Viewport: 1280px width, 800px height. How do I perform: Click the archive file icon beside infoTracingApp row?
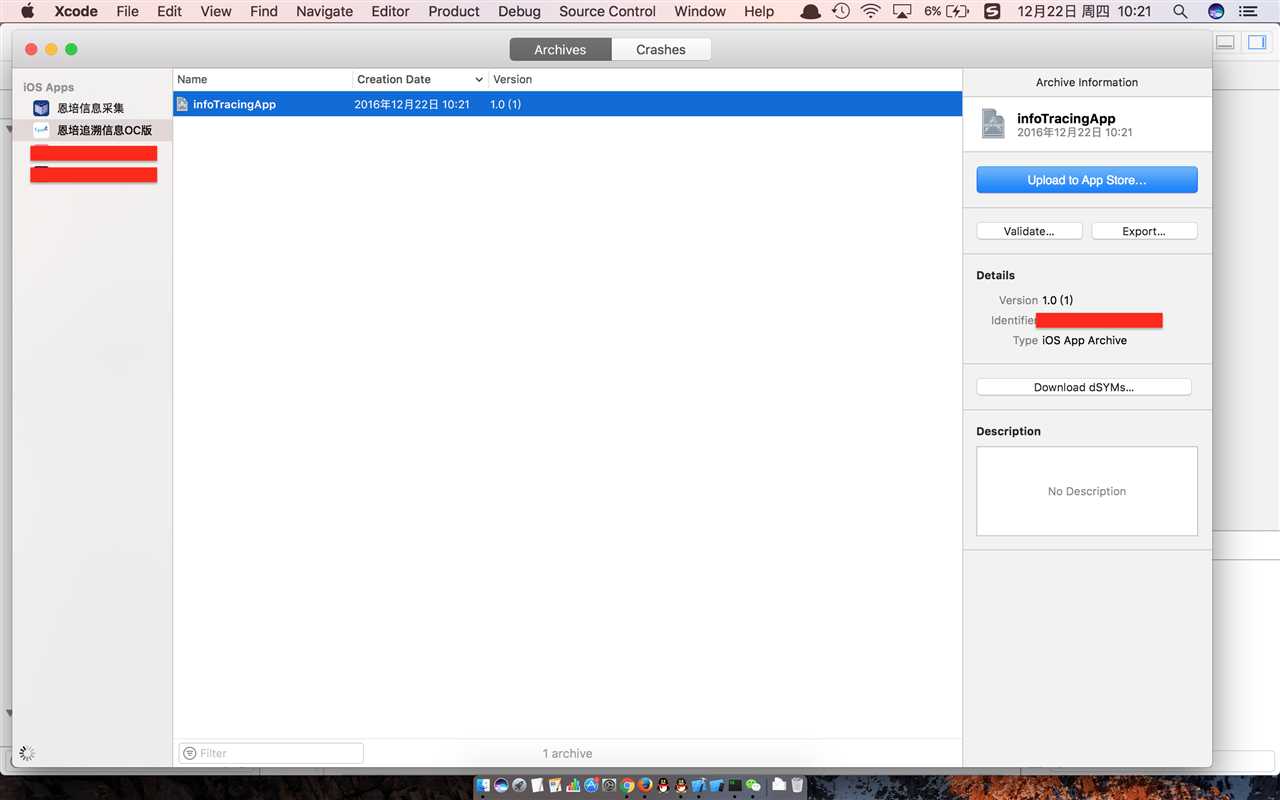[182, 104]
